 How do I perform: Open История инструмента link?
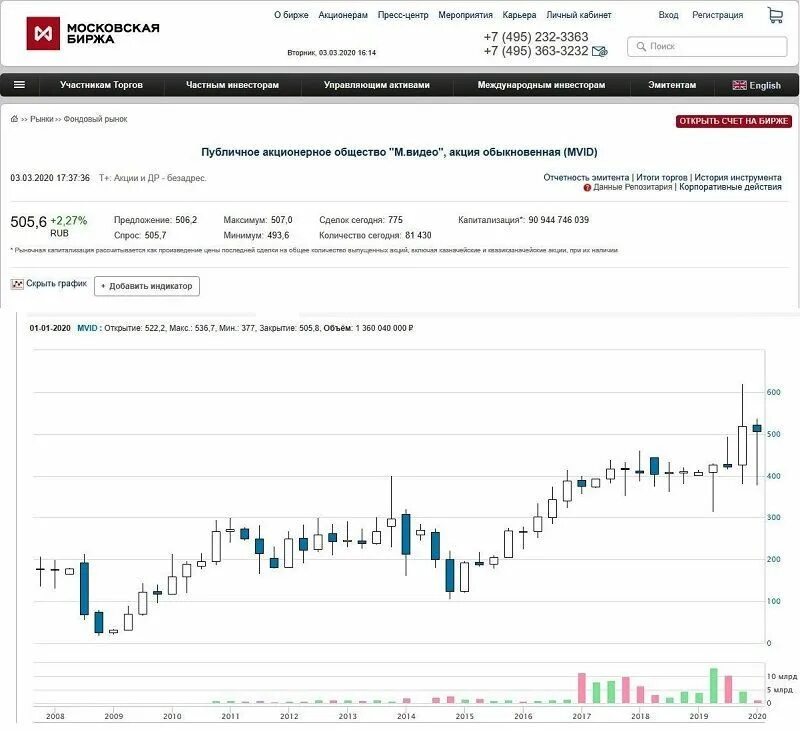point(738,178)
